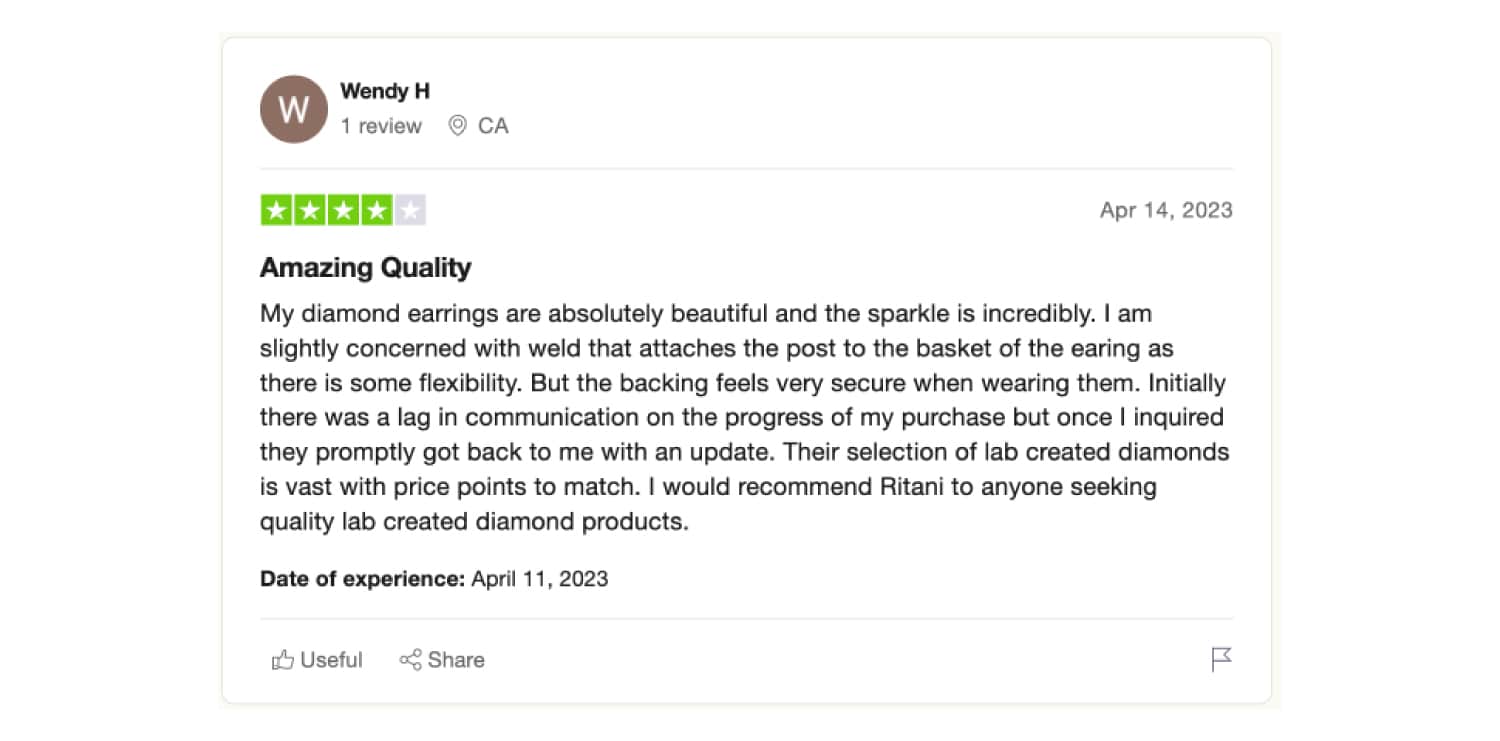Click the location pin icon beside CA
The image size is (1500, 741).
[457, 126]
